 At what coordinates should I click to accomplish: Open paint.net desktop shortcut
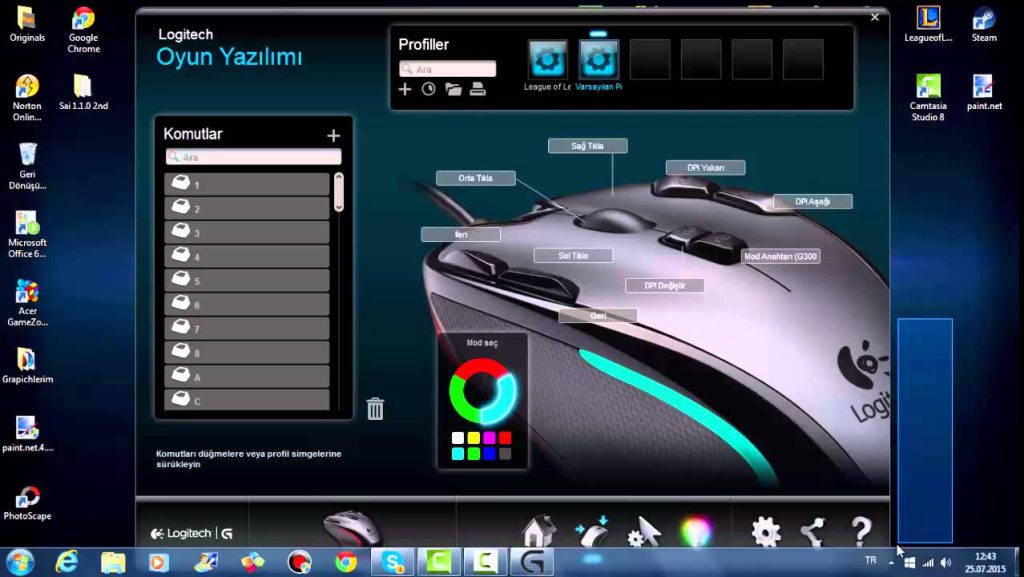pyautogui.click(x=984, y=92)
